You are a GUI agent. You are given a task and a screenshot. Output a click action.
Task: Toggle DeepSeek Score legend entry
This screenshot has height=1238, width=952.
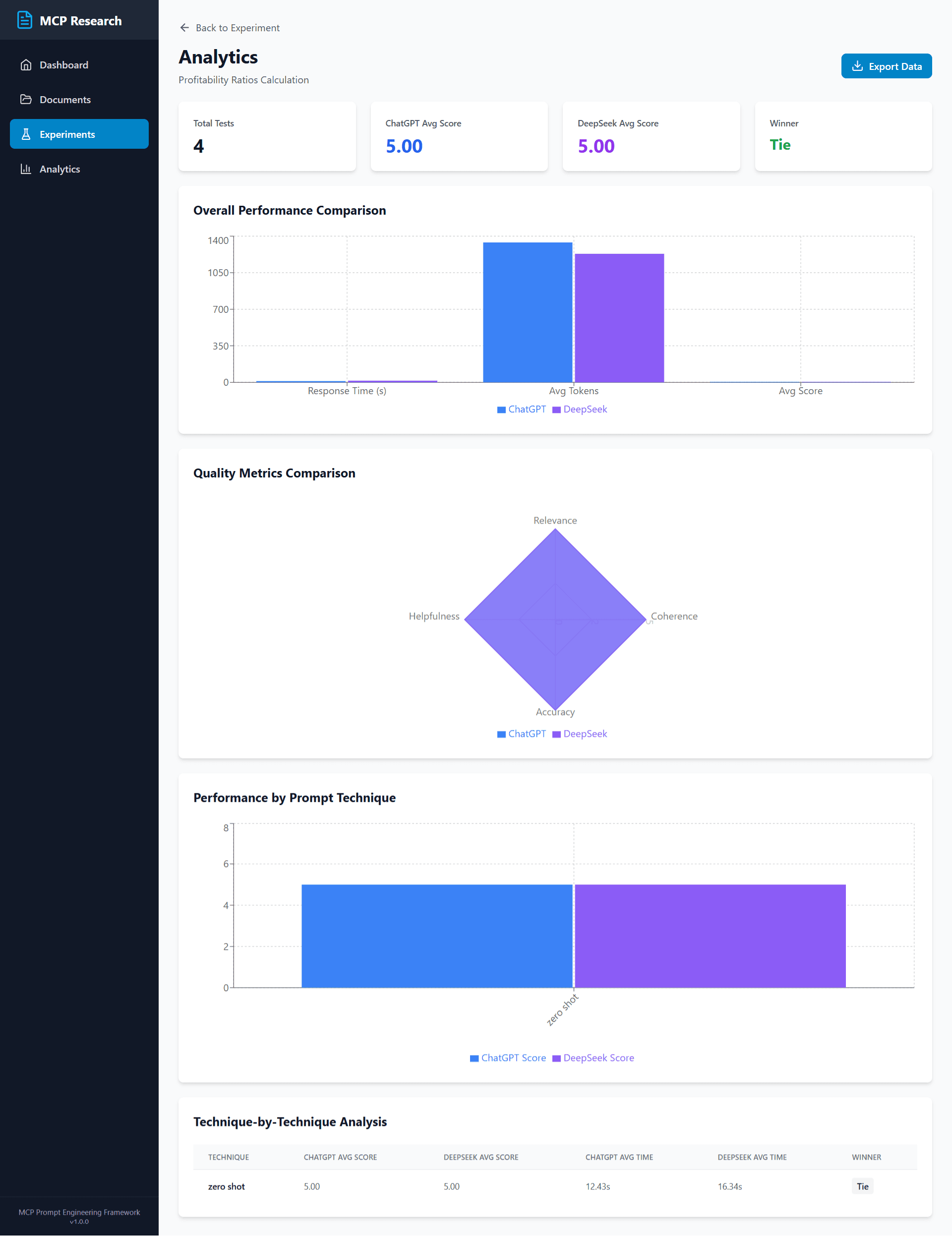tap(594, 1058)
